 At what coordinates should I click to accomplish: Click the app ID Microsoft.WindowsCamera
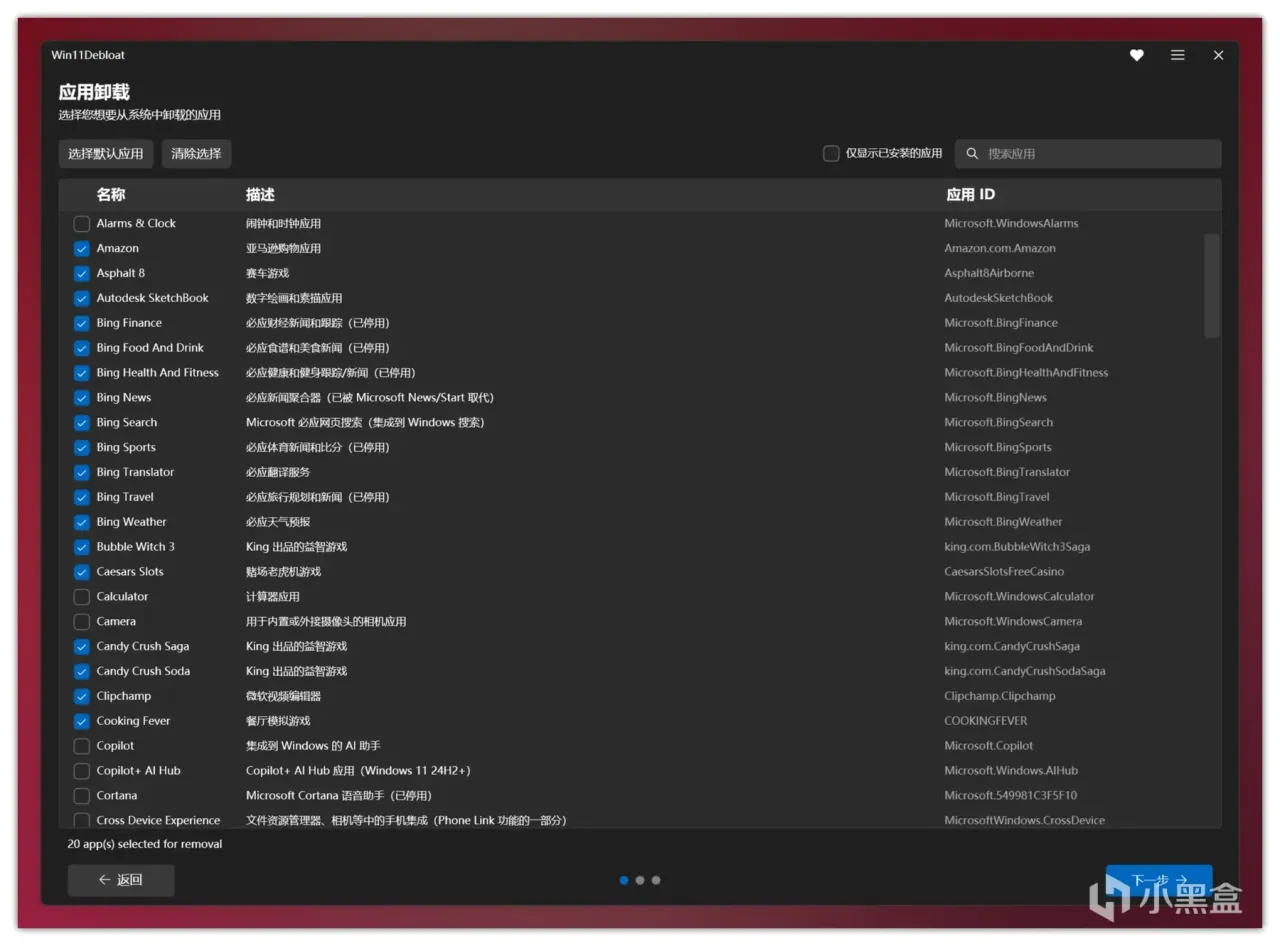tap(1013, 622)
